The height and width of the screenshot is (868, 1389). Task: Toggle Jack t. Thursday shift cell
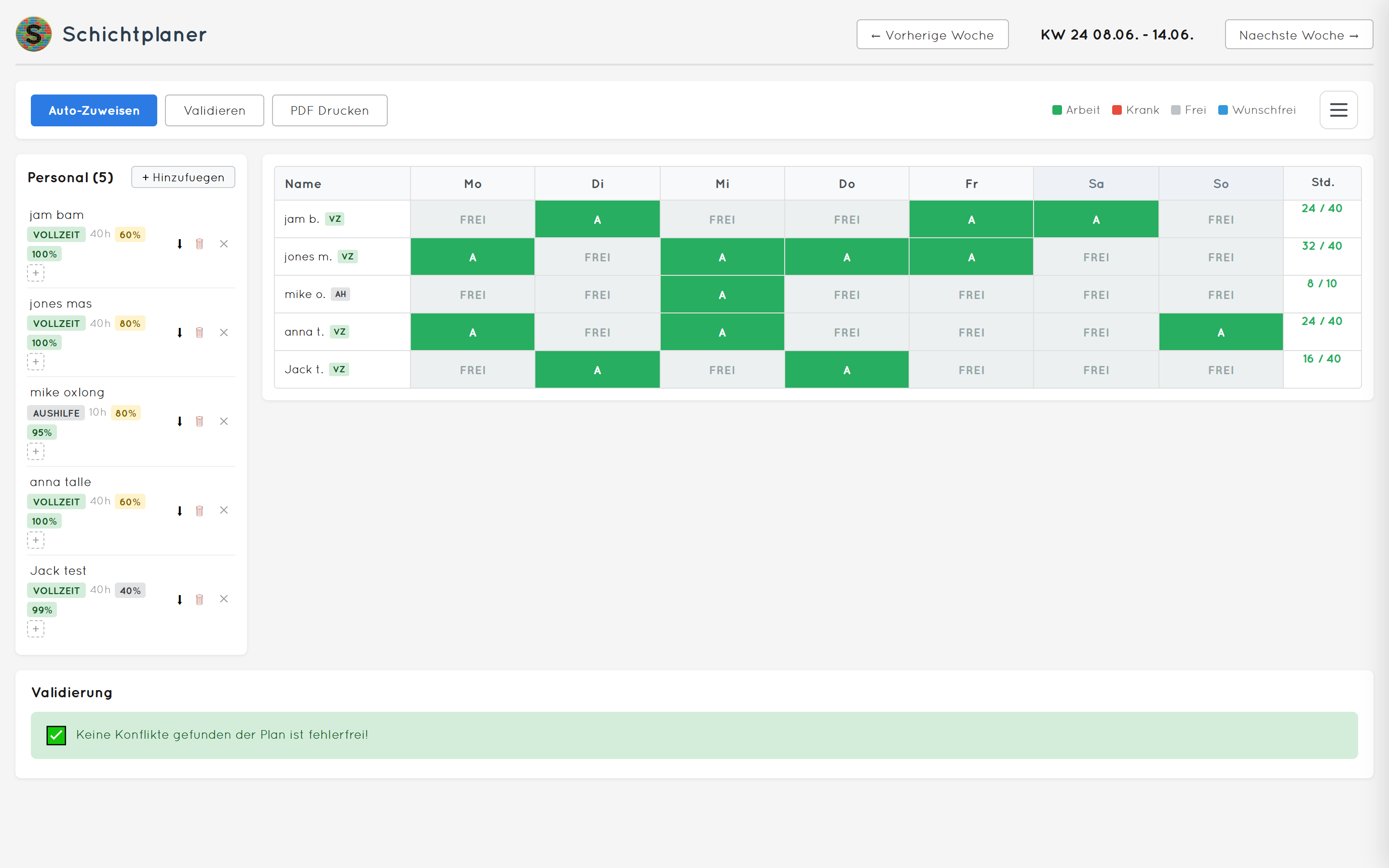click(846, 370)
